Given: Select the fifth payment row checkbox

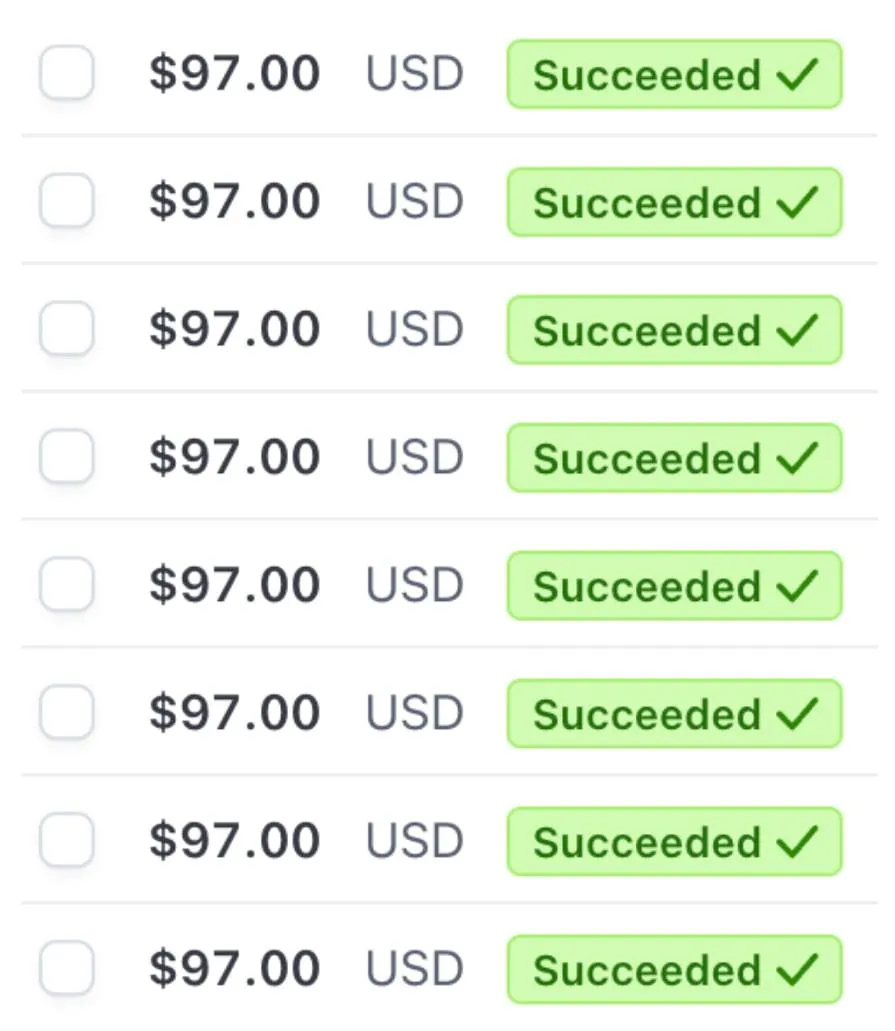Looking at the screenshot, I should point(67,585).
